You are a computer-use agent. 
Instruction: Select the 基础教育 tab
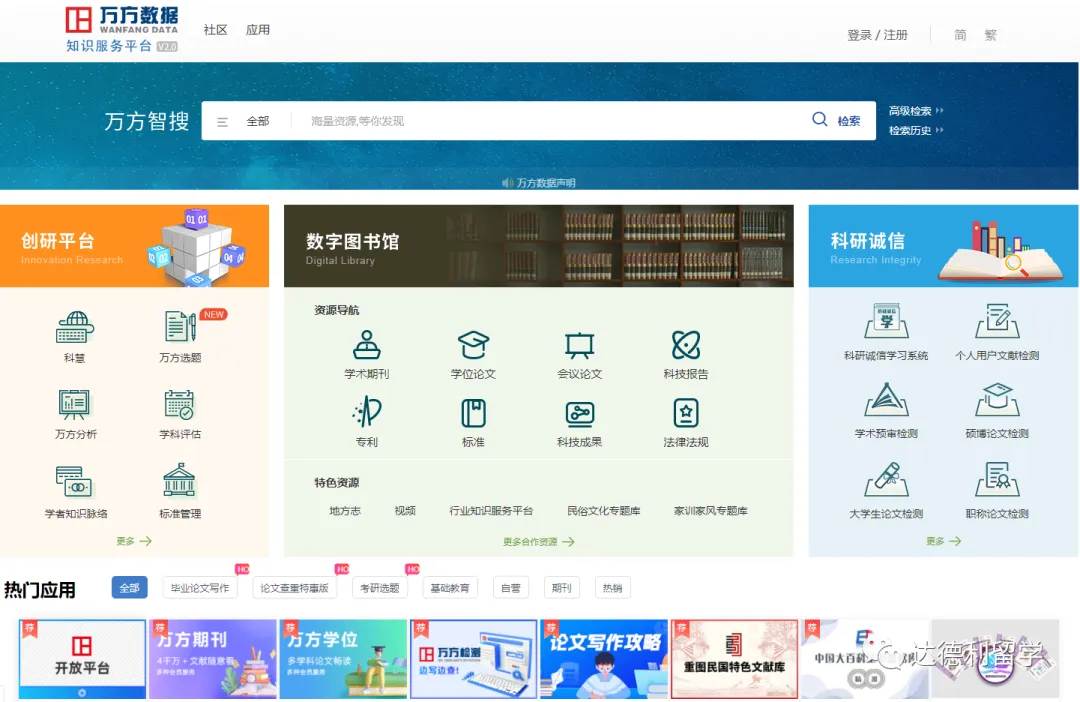[450, 588]
